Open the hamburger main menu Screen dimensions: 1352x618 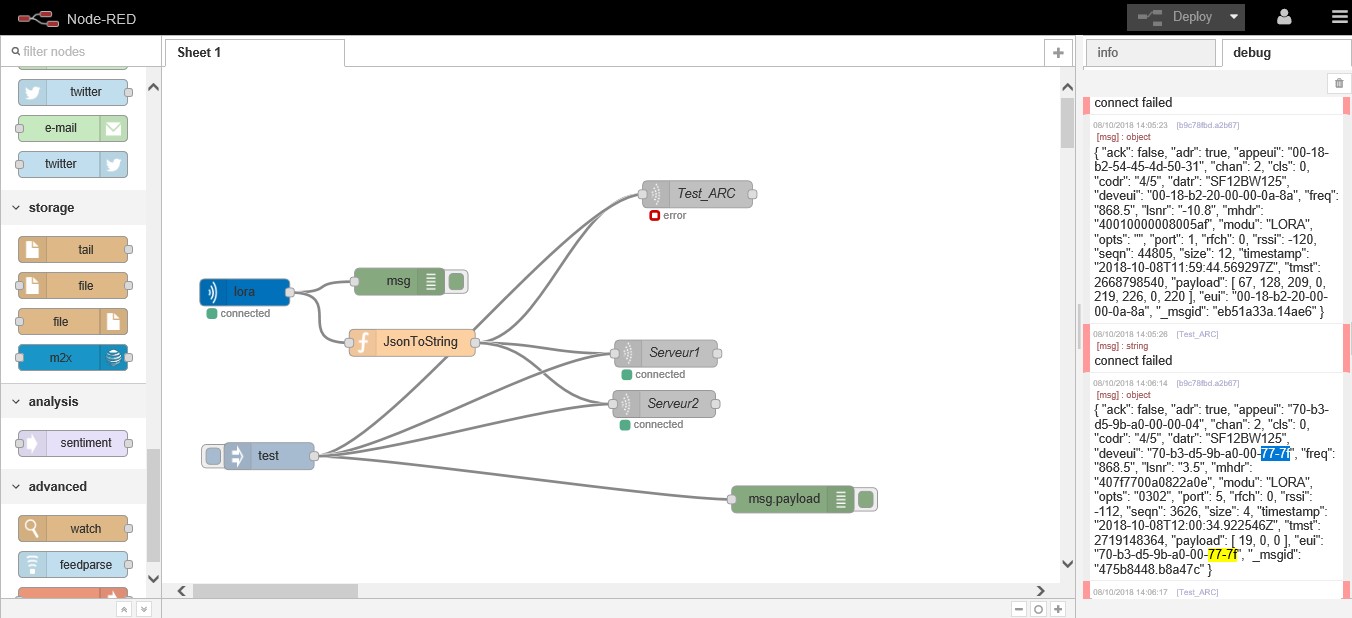coord(1339,17)
